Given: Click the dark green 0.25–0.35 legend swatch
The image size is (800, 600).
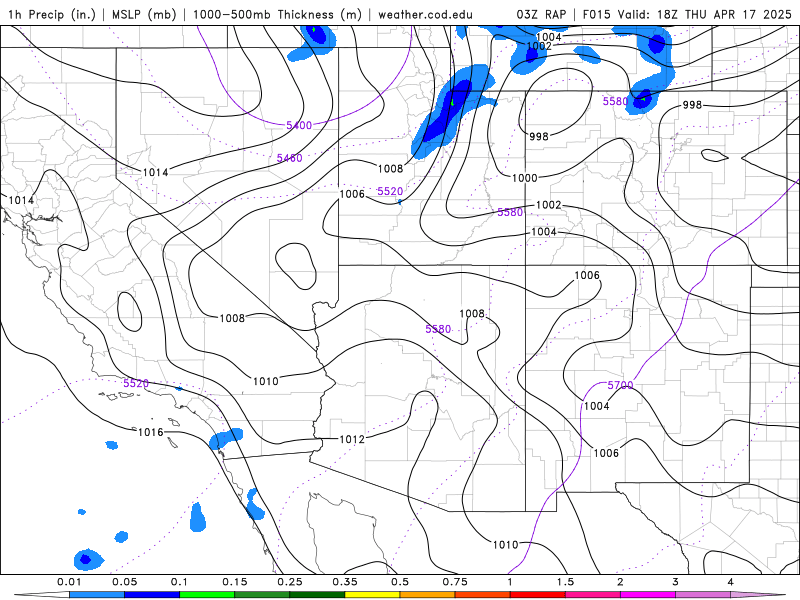Looking at the screenshot, I should point(317,595).
